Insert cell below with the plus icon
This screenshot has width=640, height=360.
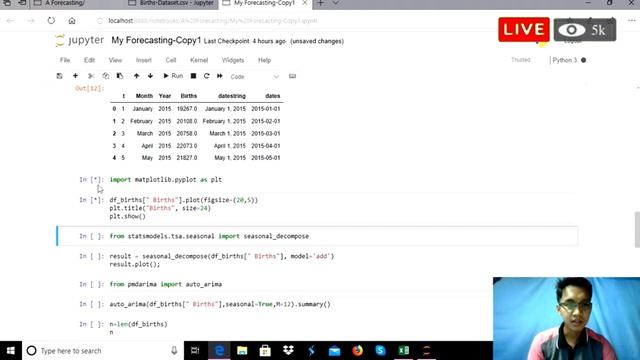(x=75, y=76)
